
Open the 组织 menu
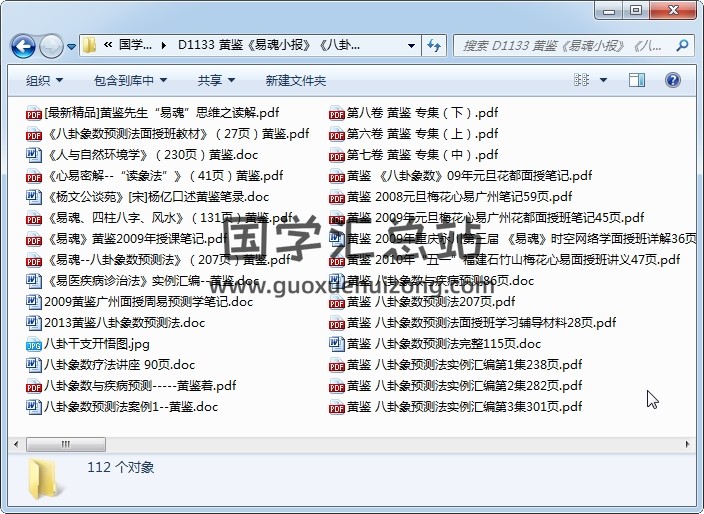click(x=44, y=80)
